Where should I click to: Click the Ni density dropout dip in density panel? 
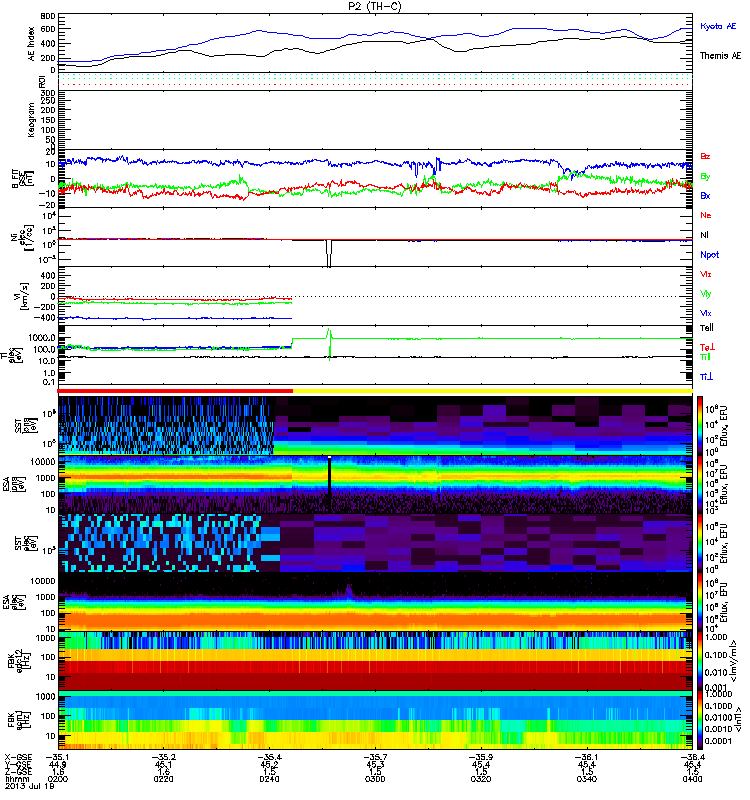click(329, 253)
